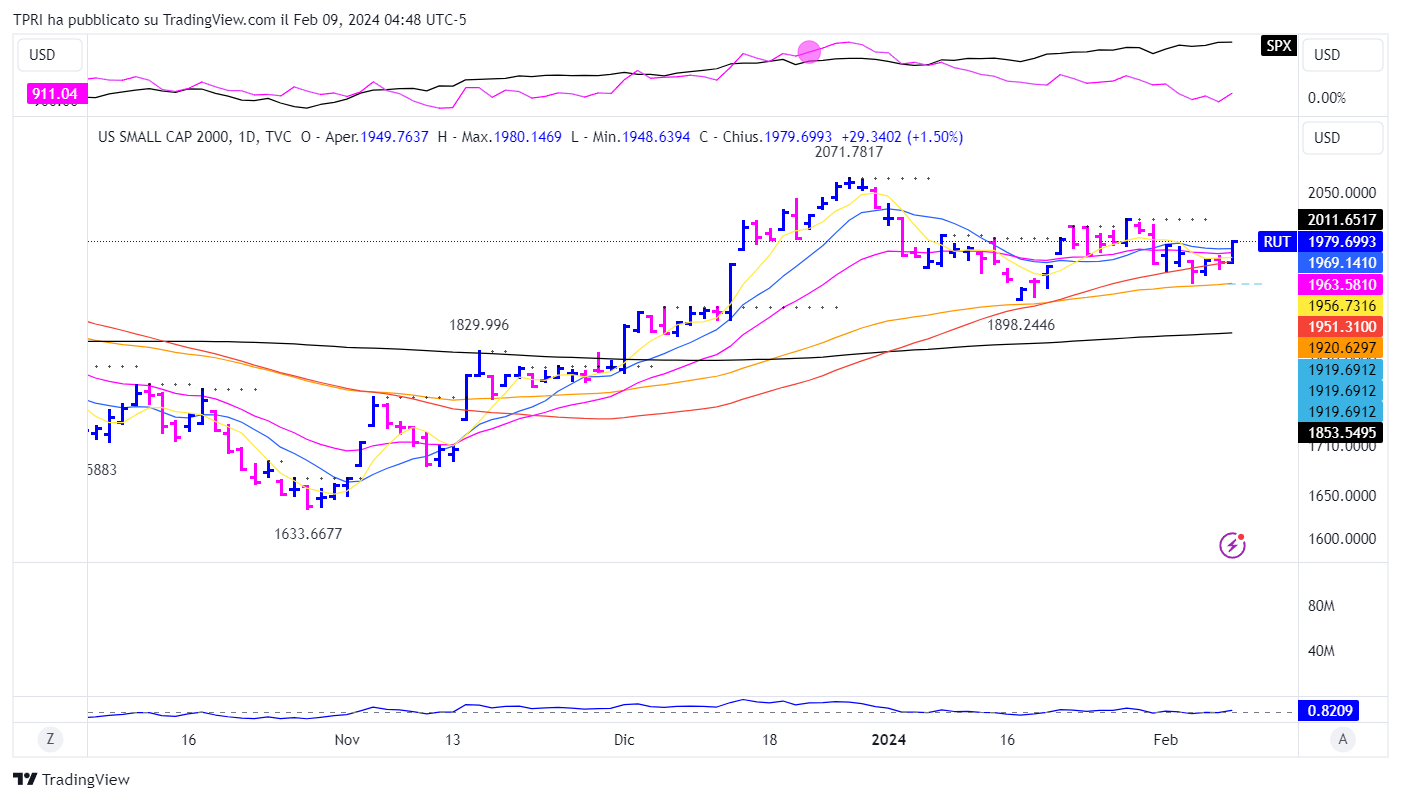This screenshot has height=801, width=1401.
Task: Select the yellow 1956.7316 price label
Action: tap(1340, 305)
